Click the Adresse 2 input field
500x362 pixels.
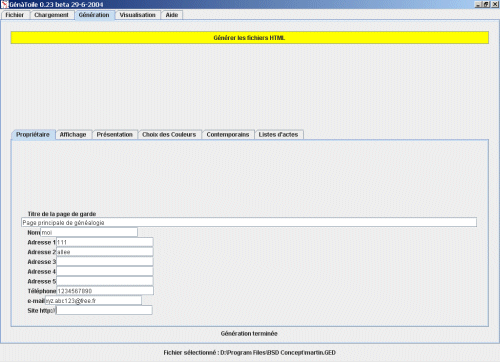pyautogui.click(x=105, y=252)
